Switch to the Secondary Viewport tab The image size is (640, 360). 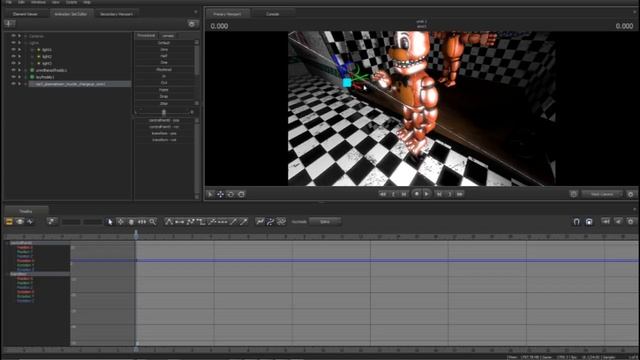pyautogui.click(x=116, y=14)
